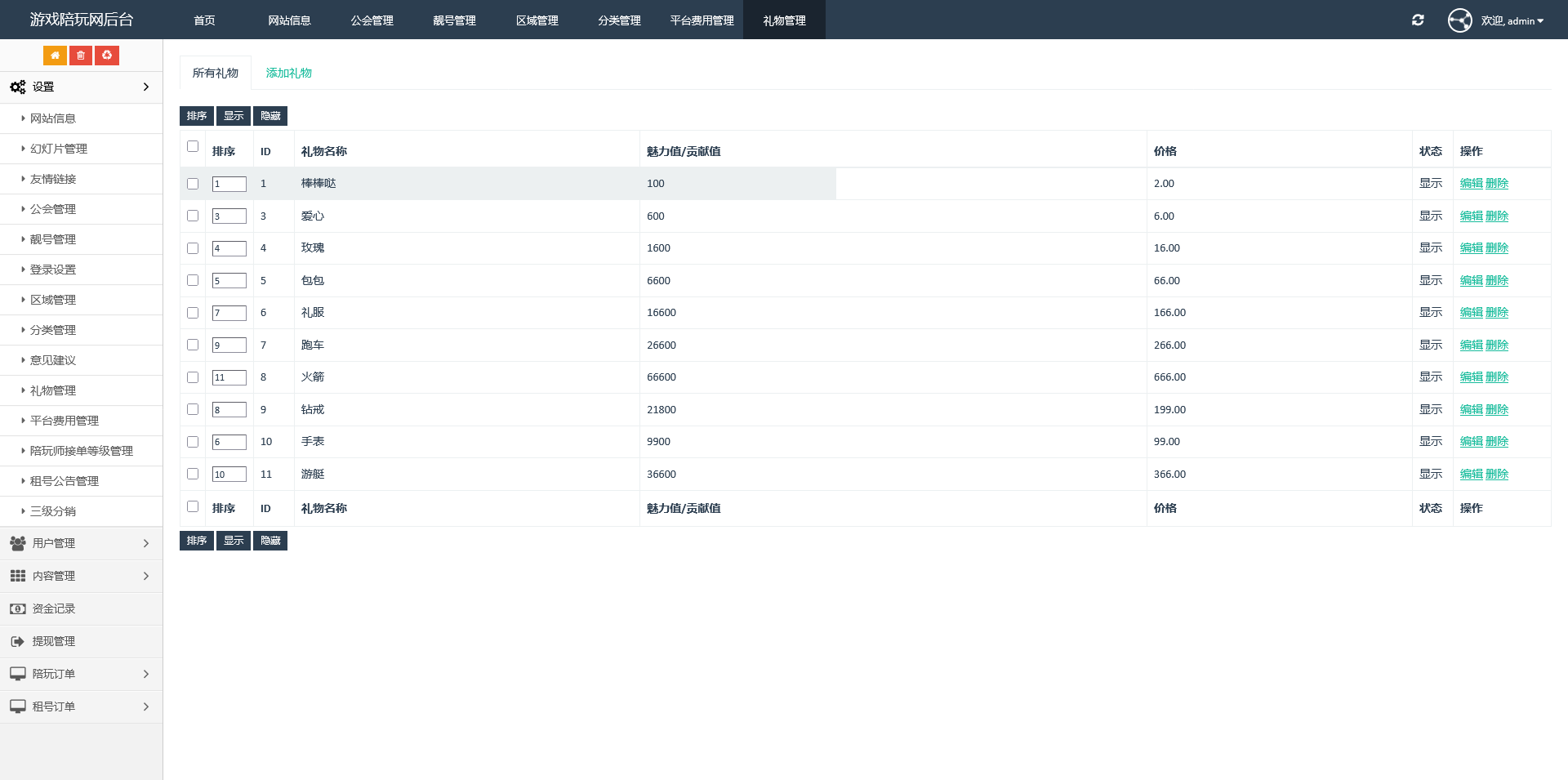Click 编辑 link for 钻戒
Screen dimensions: 1568x780
click(1472, 410)
